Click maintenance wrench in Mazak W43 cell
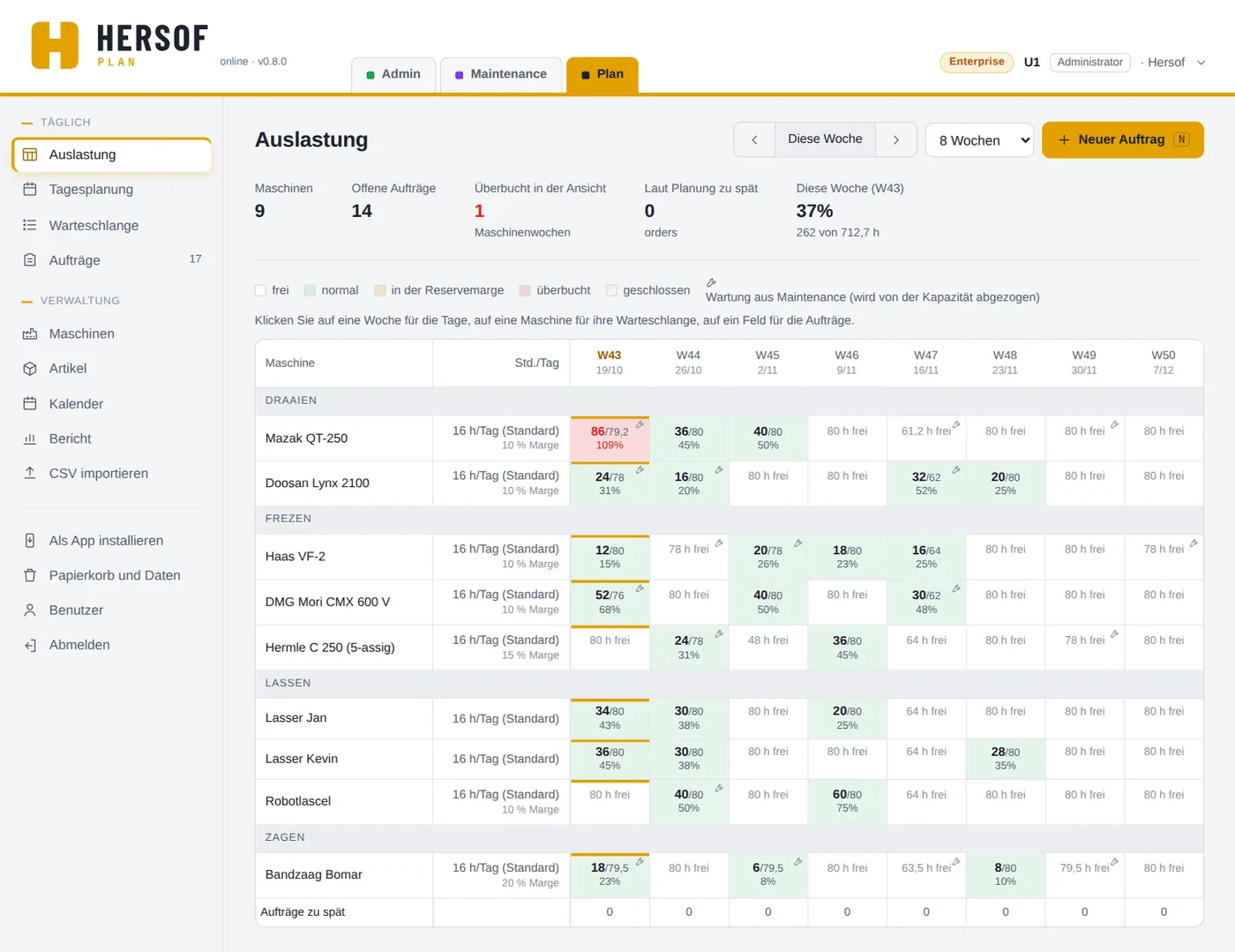The height and width of the screenshot is (952, 1235). (x=640, y=424)
